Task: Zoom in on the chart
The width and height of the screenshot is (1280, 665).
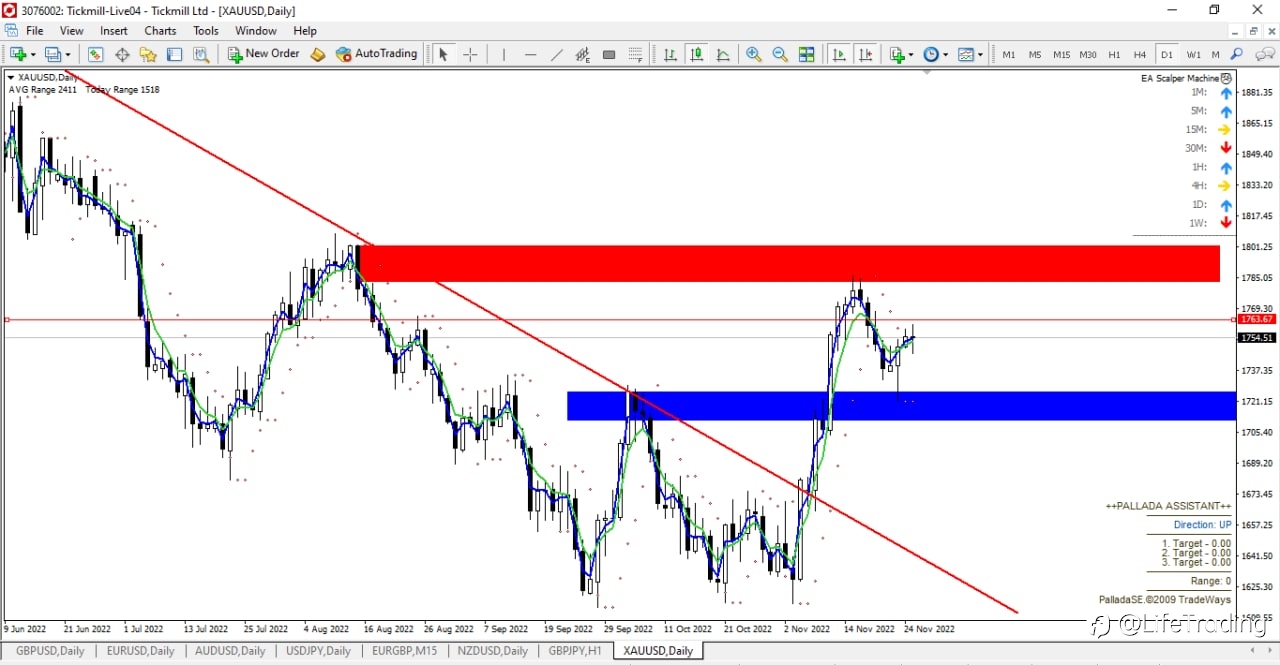Action: pos(753,54)
